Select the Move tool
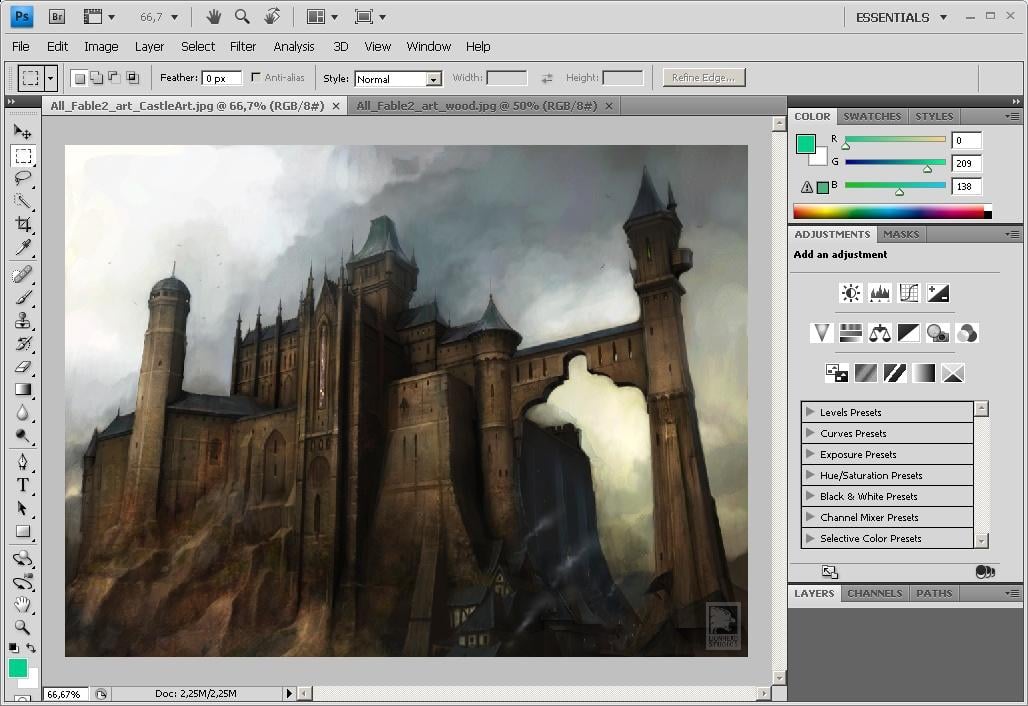This screenshot has height=706, width=1028. click(22, 132)
